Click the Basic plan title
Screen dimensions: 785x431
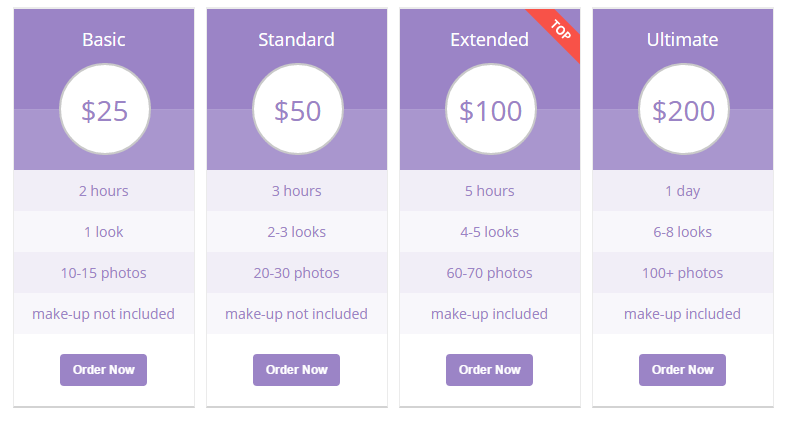point(104,40)
